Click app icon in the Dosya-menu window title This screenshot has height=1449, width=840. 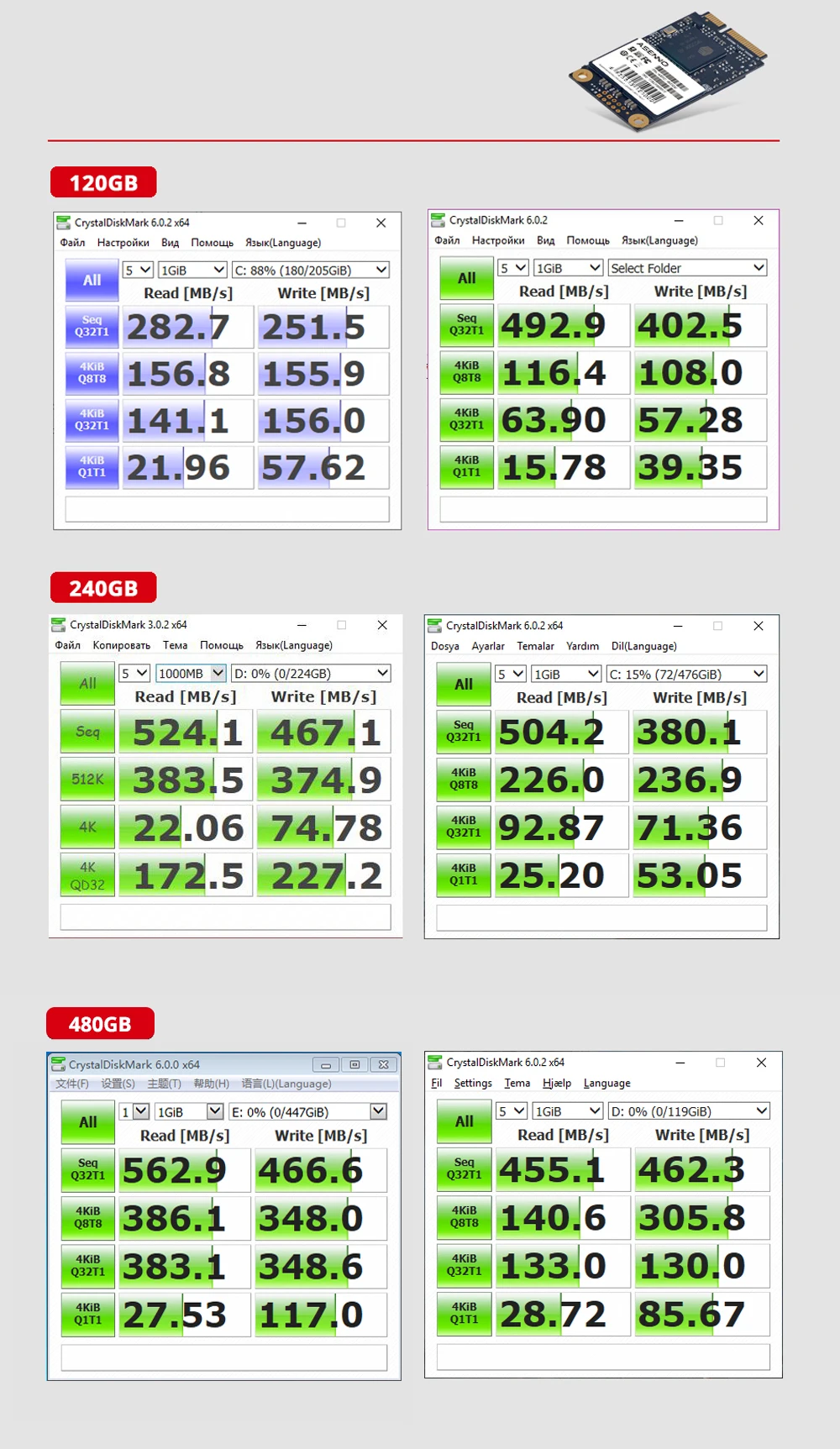click(x=434, y=625)
